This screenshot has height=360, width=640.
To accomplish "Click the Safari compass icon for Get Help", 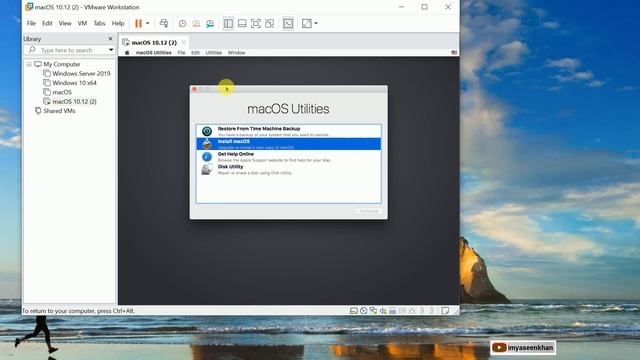I will (207, 157).
